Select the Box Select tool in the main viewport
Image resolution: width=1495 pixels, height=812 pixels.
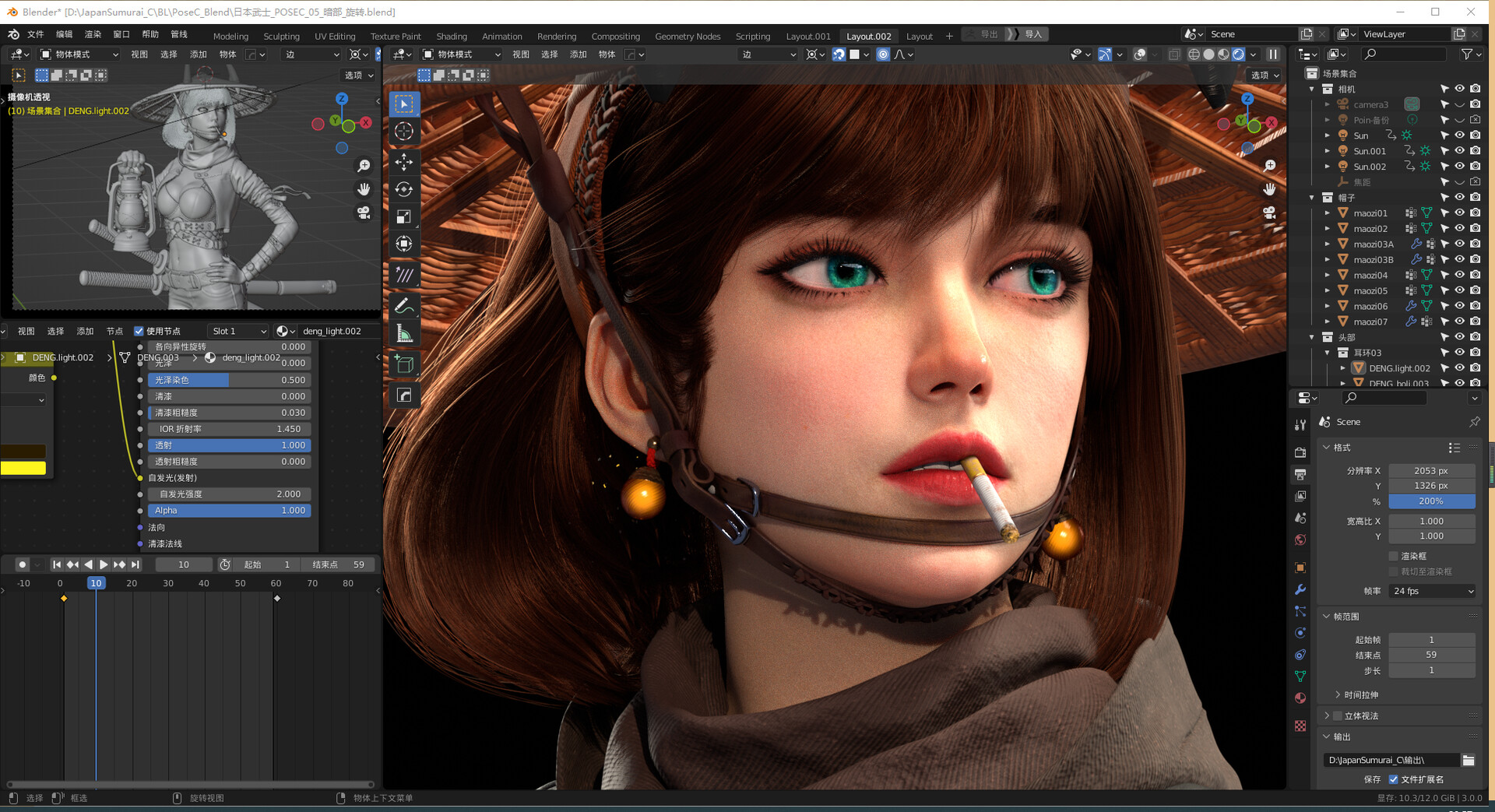(x=404, y=104)
